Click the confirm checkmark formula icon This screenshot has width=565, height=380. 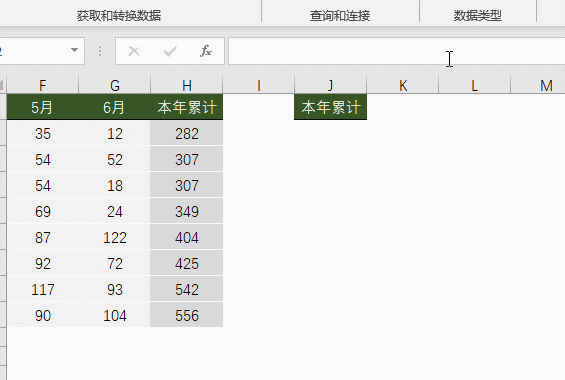[170, 51]
